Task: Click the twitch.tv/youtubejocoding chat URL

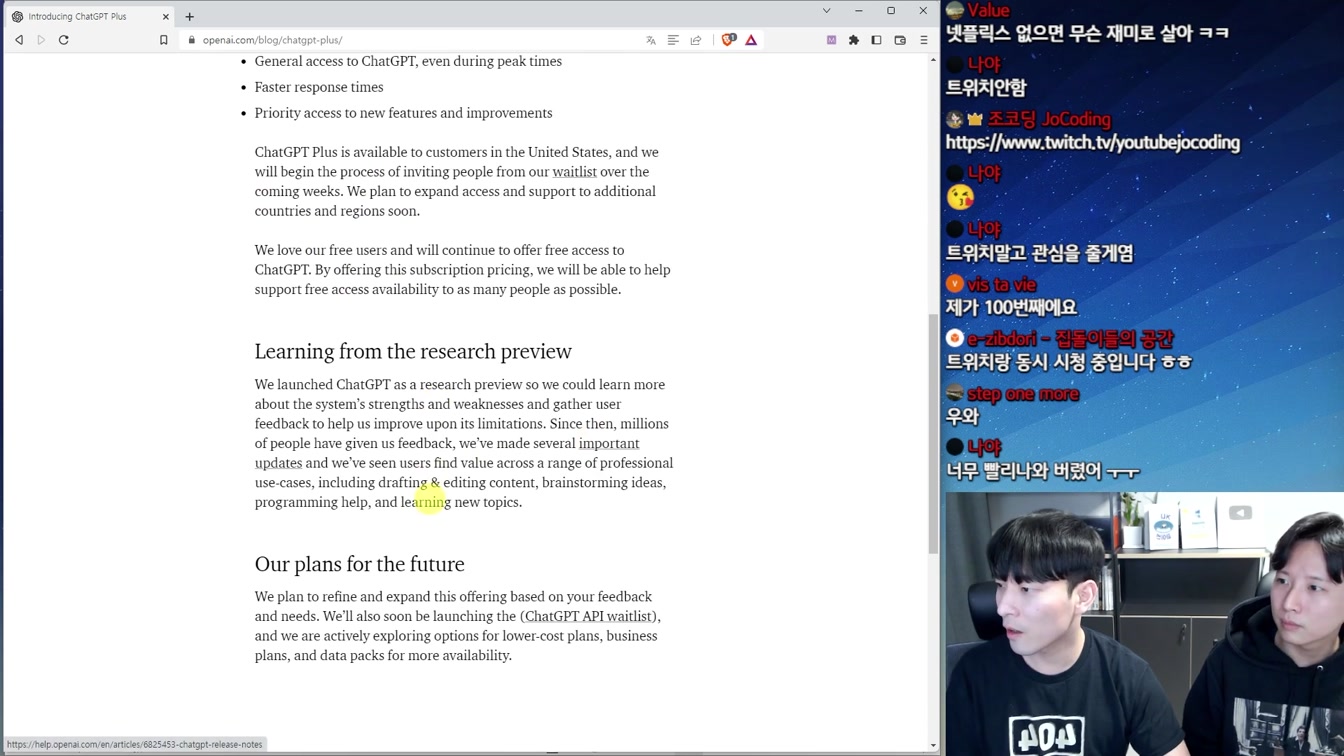Action: (x=1093, y=143)
